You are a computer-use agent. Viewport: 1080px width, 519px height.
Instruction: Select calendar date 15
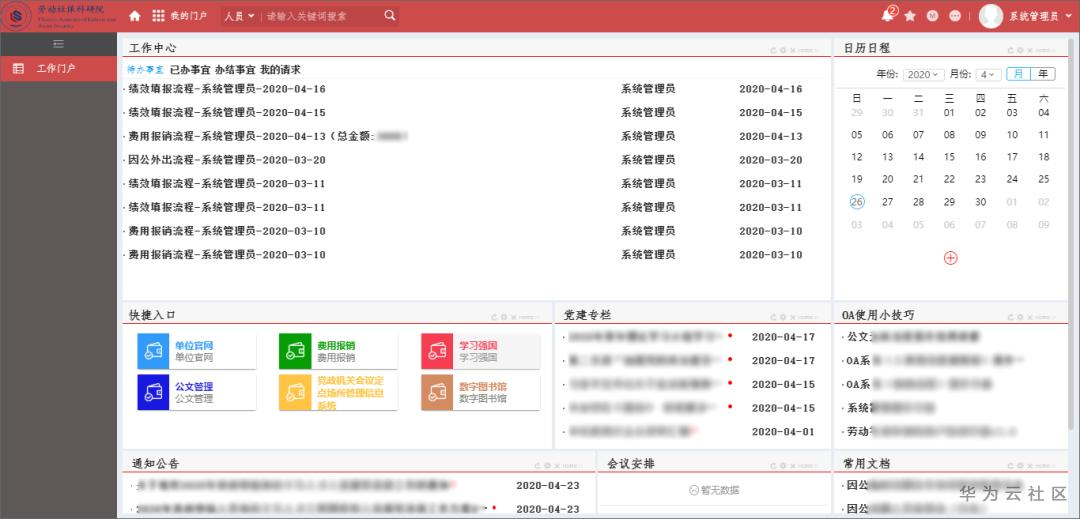tap(949, 157)
